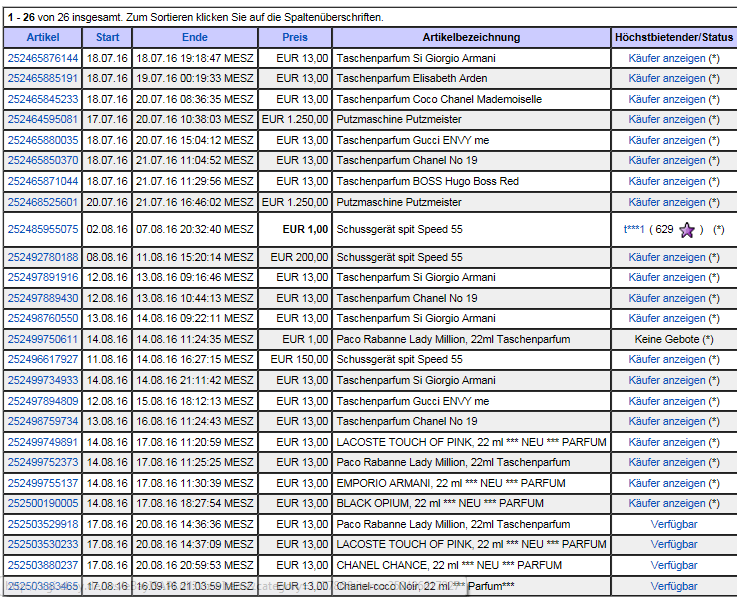Open article number 252465880035
Viewport: 737px width, 597px height.
(43, 140)
